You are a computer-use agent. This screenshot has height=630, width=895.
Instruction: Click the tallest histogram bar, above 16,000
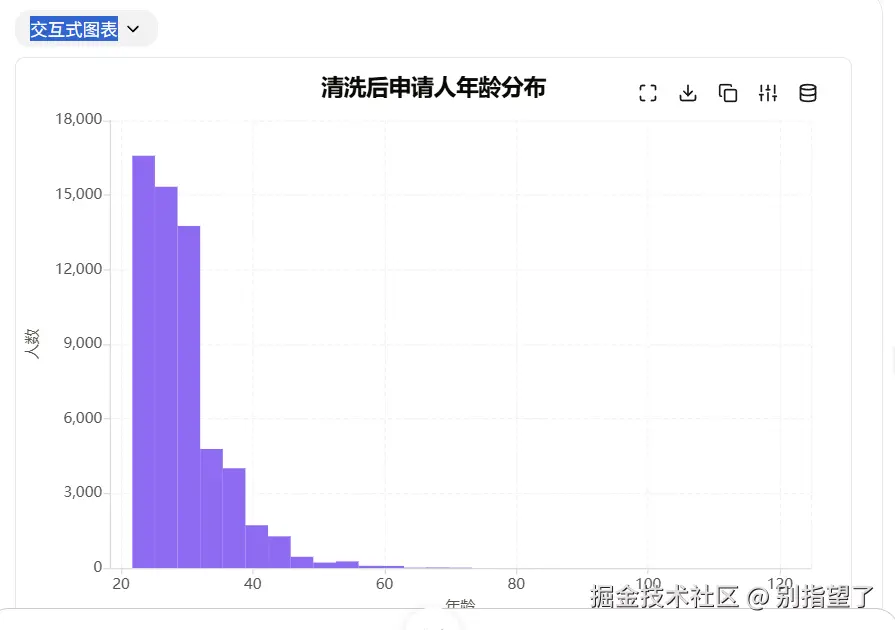(143, 362)
